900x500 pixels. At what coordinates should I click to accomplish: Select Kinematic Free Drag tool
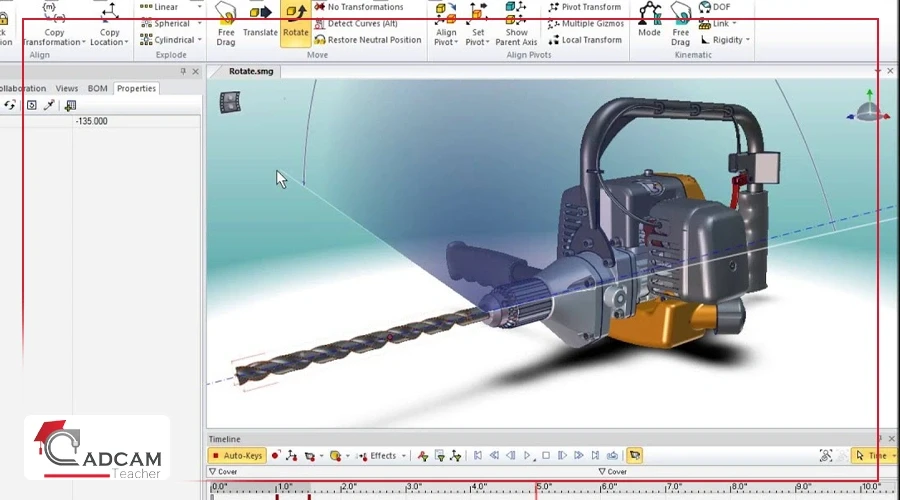[x=680, y=24]
